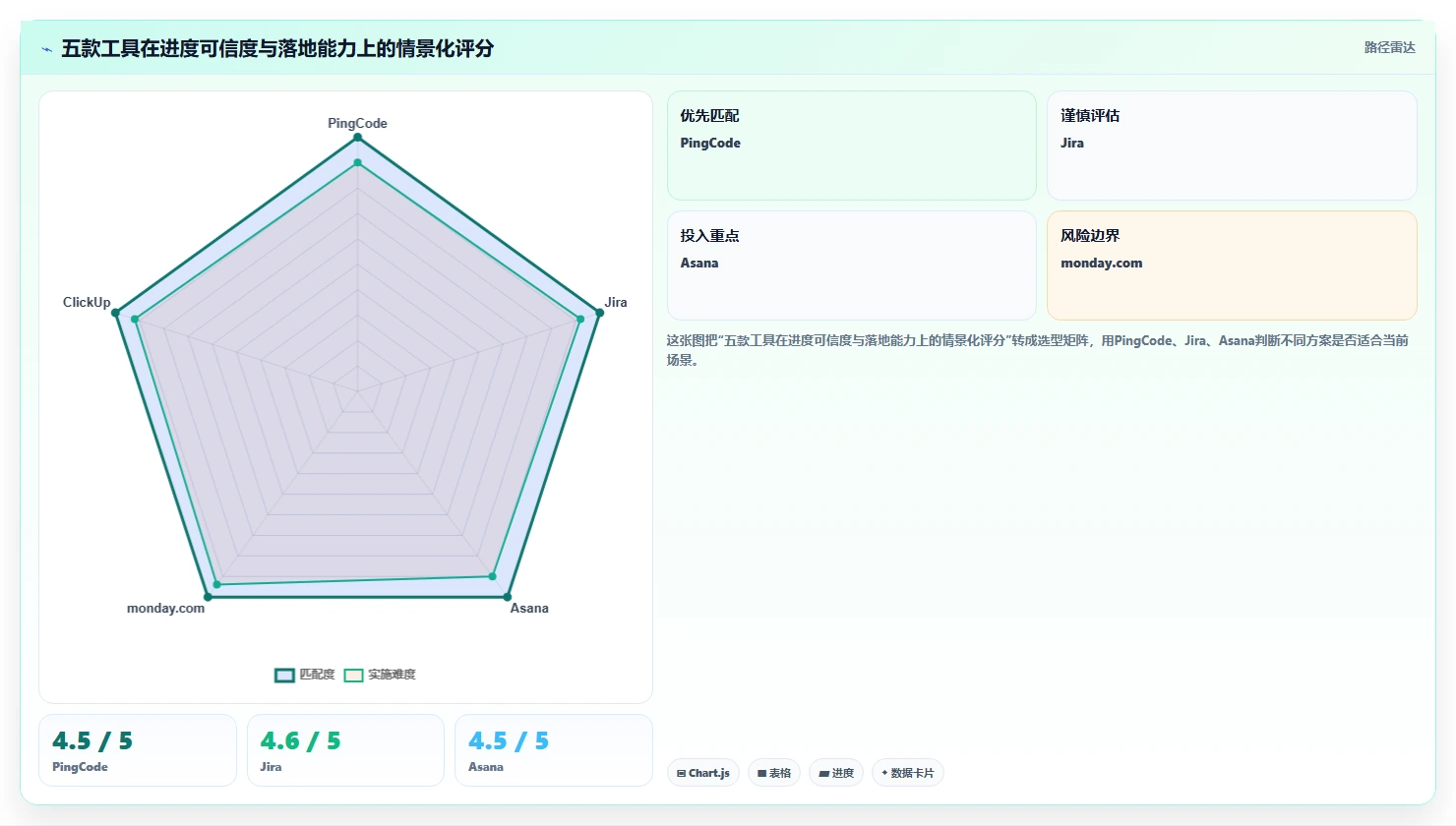Toggle the 实施难度 legend entry
The image size is (1456, 826).
380,675
